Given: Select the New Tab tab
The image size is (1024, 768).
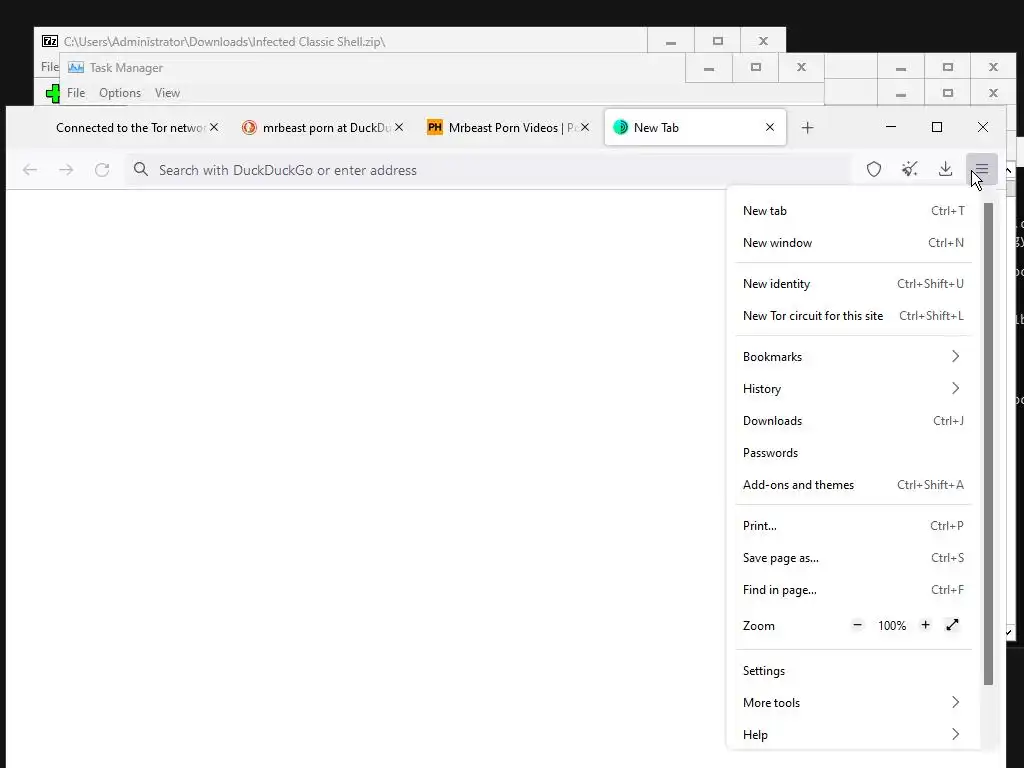Looking at the screenshot, I should click(696, 127).
